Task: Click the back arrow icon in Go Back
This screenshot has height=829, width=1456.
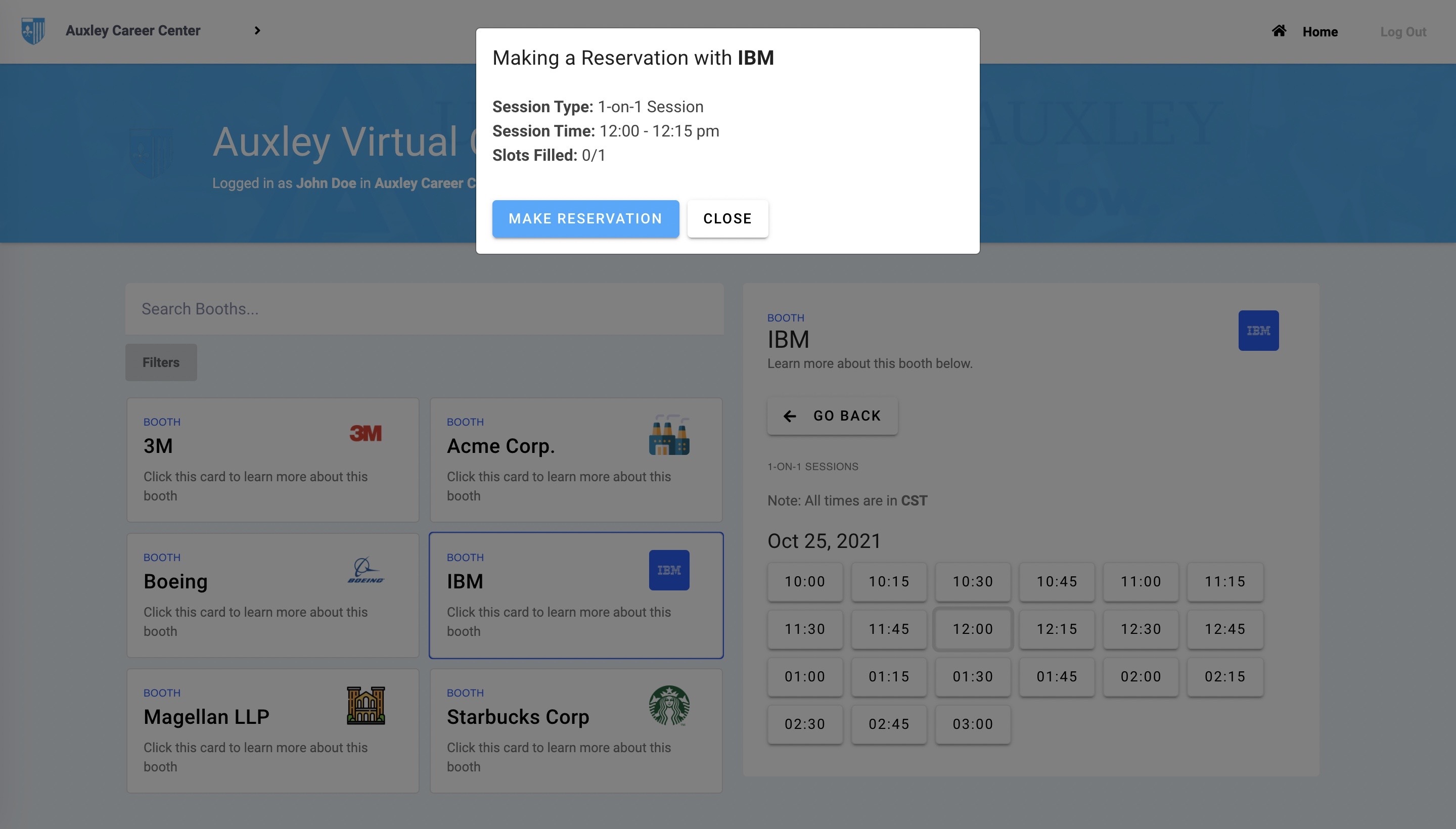Action: [x=790, y=416]
